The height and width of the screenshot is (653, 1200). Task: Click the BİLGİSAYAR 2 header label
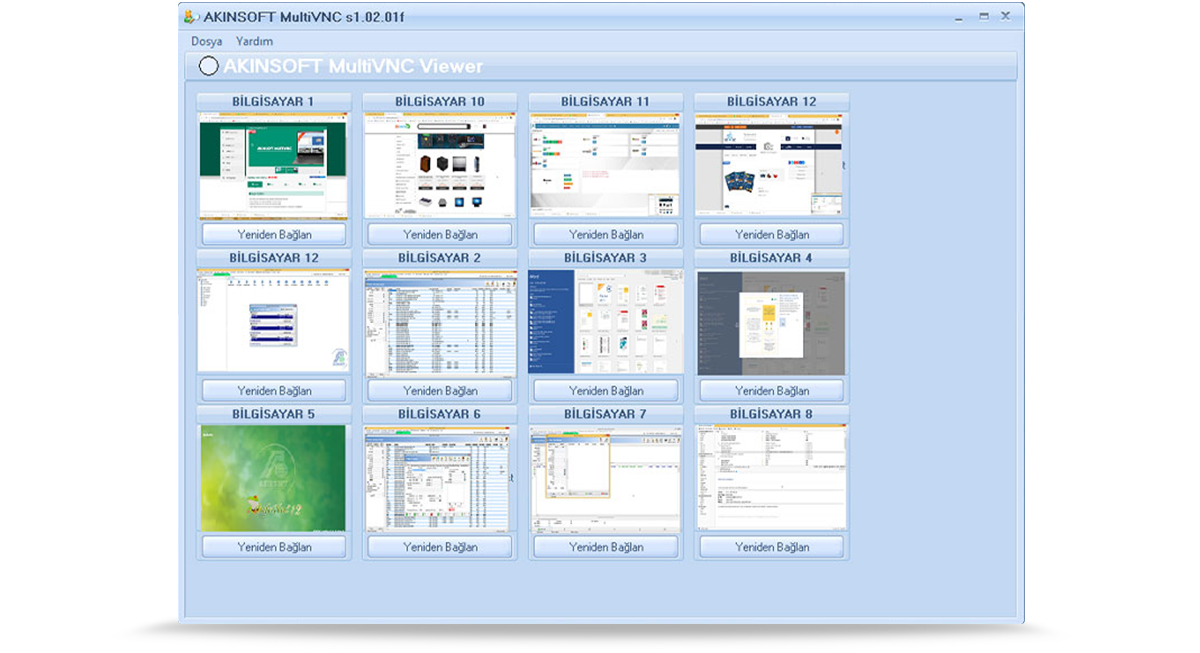click(439, 258)
